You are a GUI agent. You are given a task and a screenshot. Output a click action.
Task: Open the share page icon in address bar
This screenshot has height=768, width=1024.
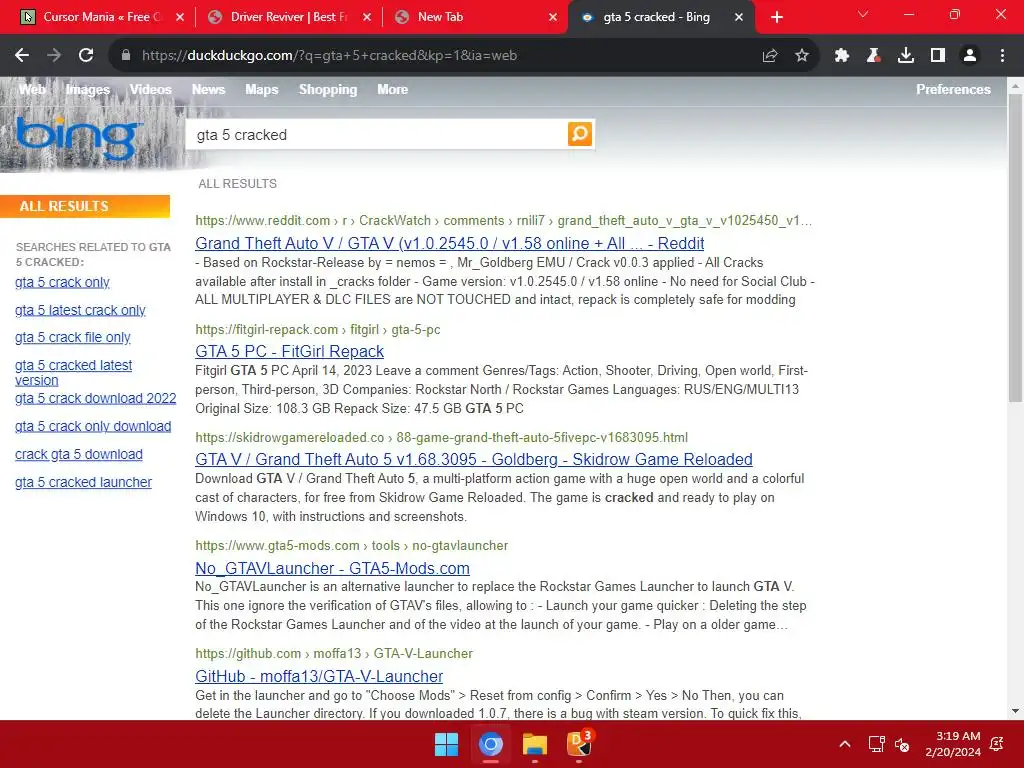click(x=770, y=56)
